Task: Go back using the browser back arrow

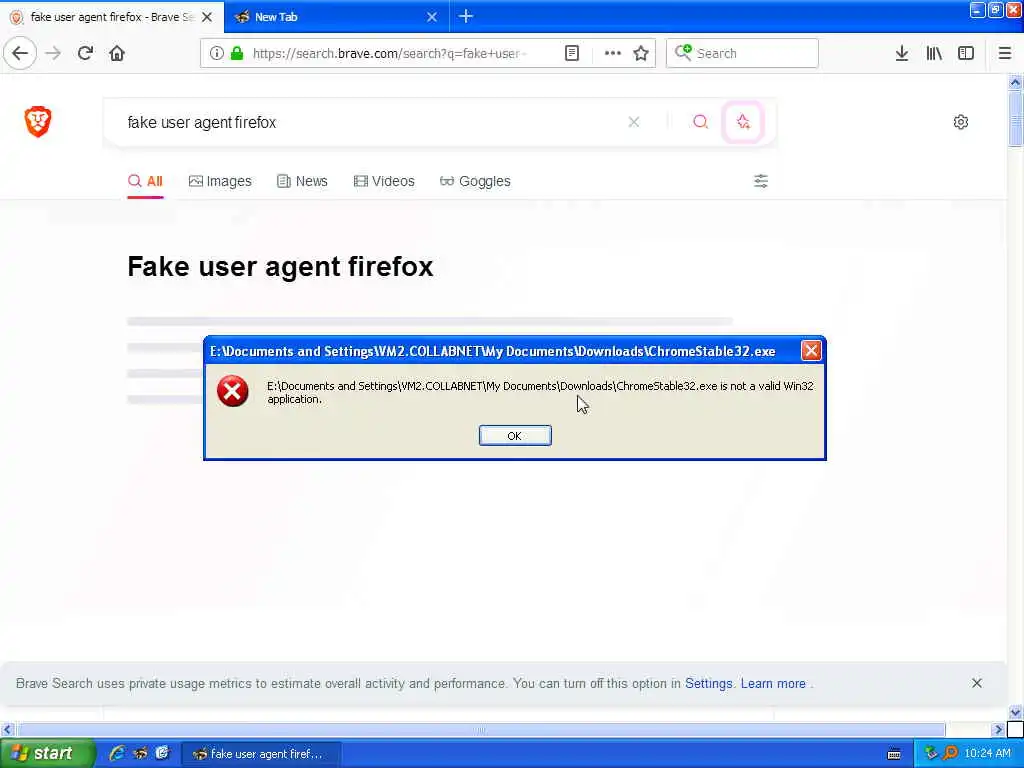Action: [x=20, y=53]
